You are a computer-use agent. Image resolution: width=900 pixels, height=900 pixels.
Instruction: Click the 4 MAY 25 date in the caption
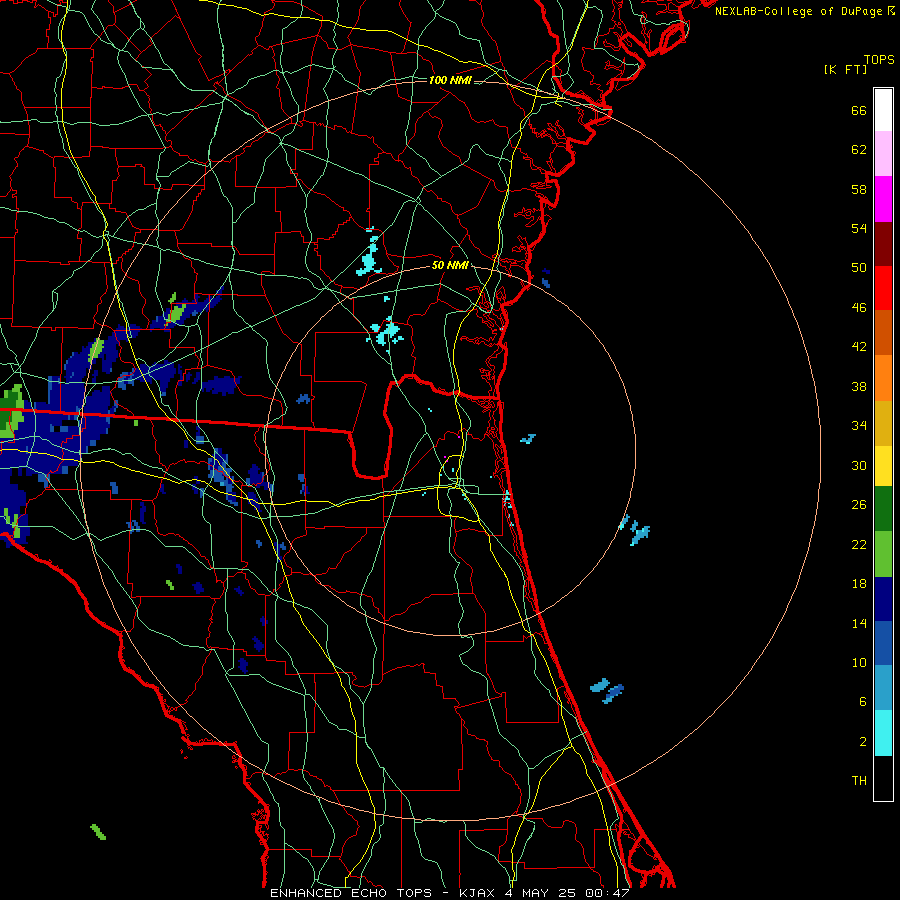pyautogui.click(x=541, y=893)
